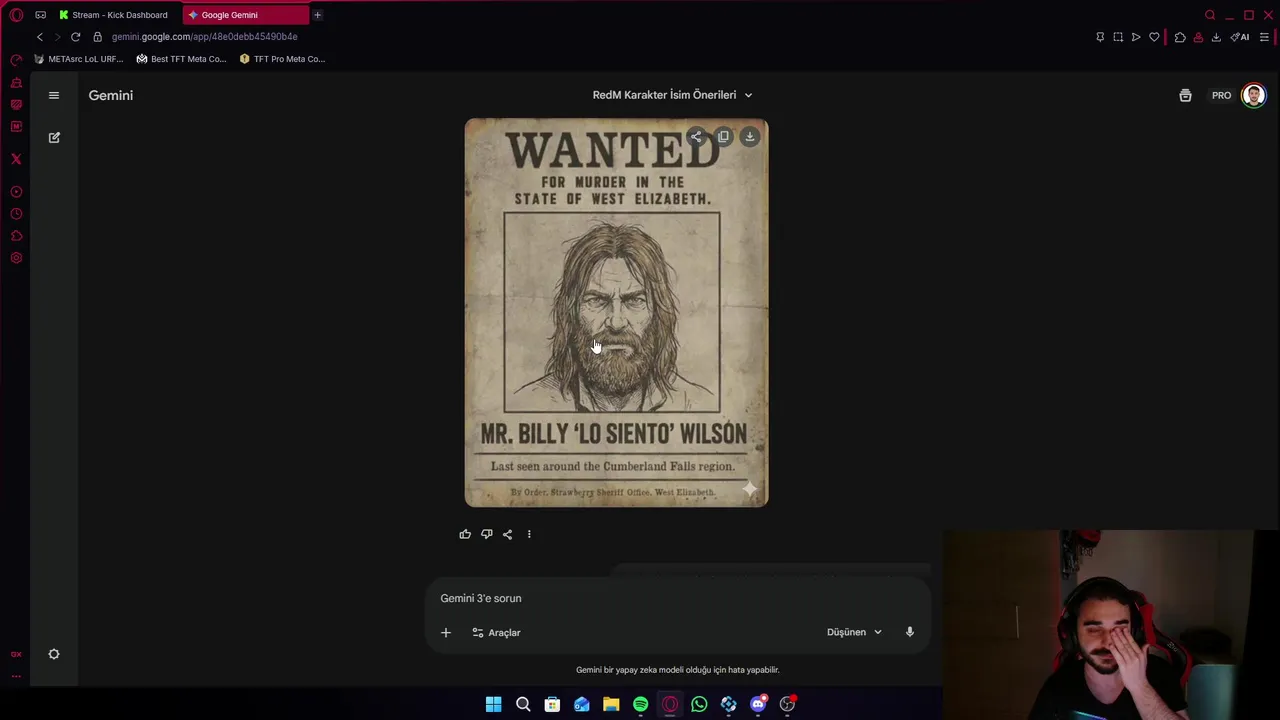This screenshot has height=720, width=1280.
Task: Give the response a thumbs up
Action: pos(465,534)
